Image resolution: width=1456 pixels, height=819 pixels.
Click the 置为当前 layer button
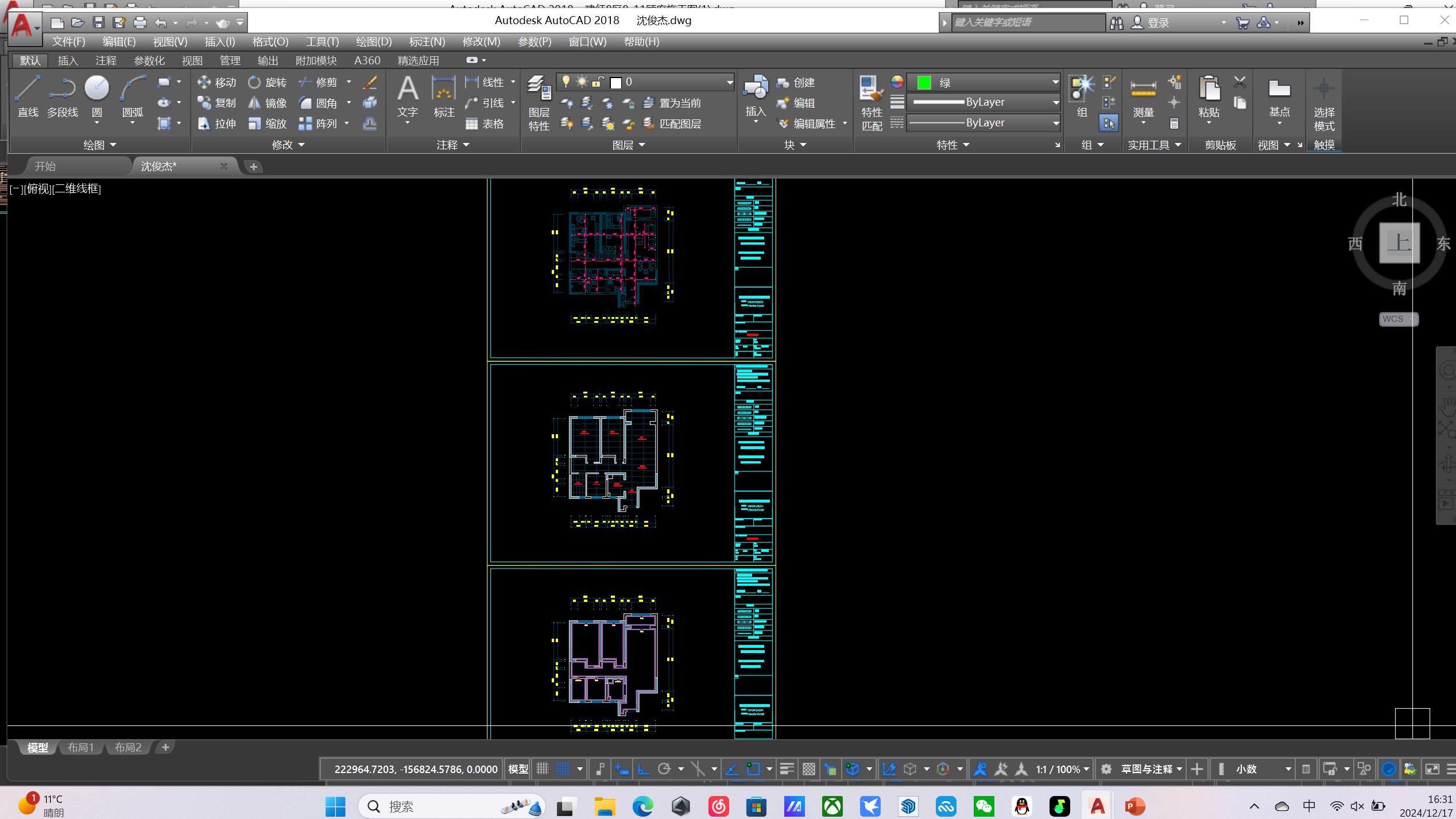tap(672, 103)
